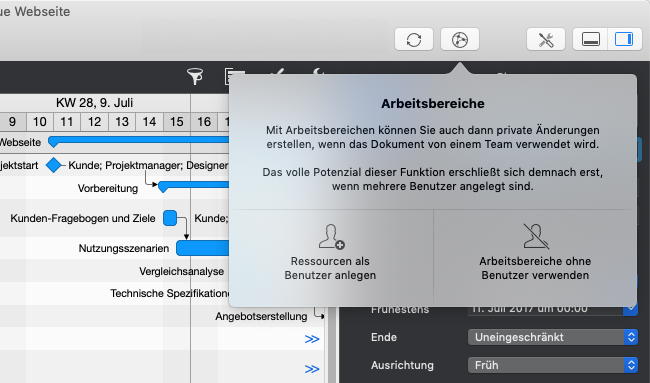Open the Ende dropdown showing Uneingeschränkt
Screen dimensions: 650x383
553,337
